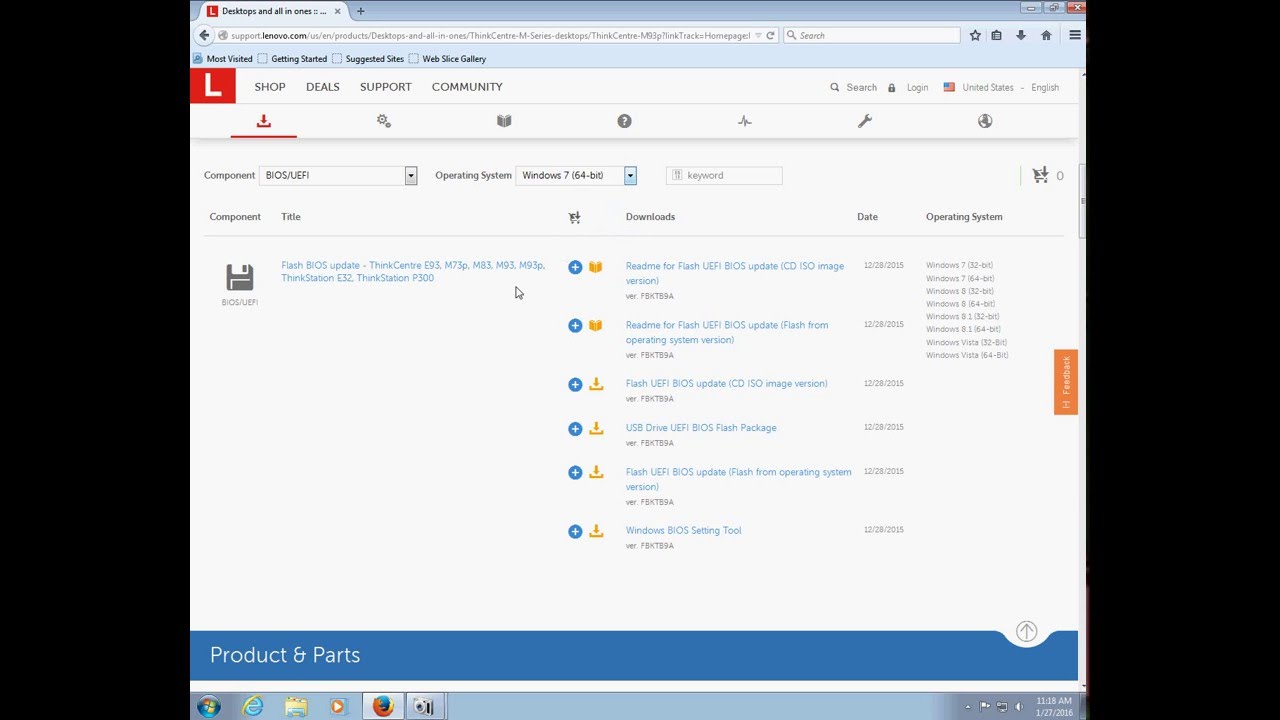Add Readme CD ISO image version to list
This screenshot has height=720, width=1280.
(575, 267)
